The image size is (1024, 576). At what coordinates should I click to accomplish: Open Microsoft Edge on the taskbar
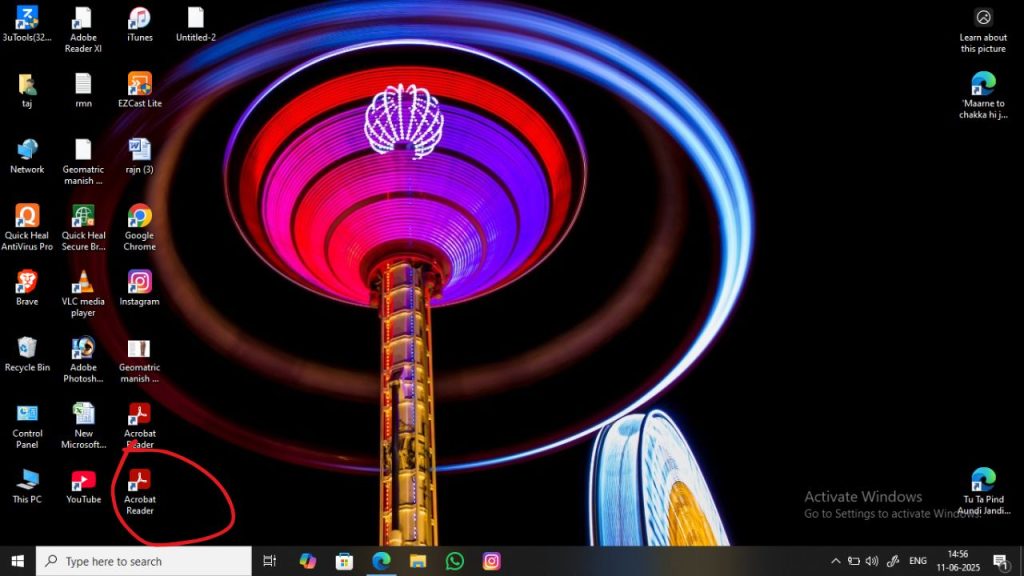pyautogui.click(x=381, y=561)
